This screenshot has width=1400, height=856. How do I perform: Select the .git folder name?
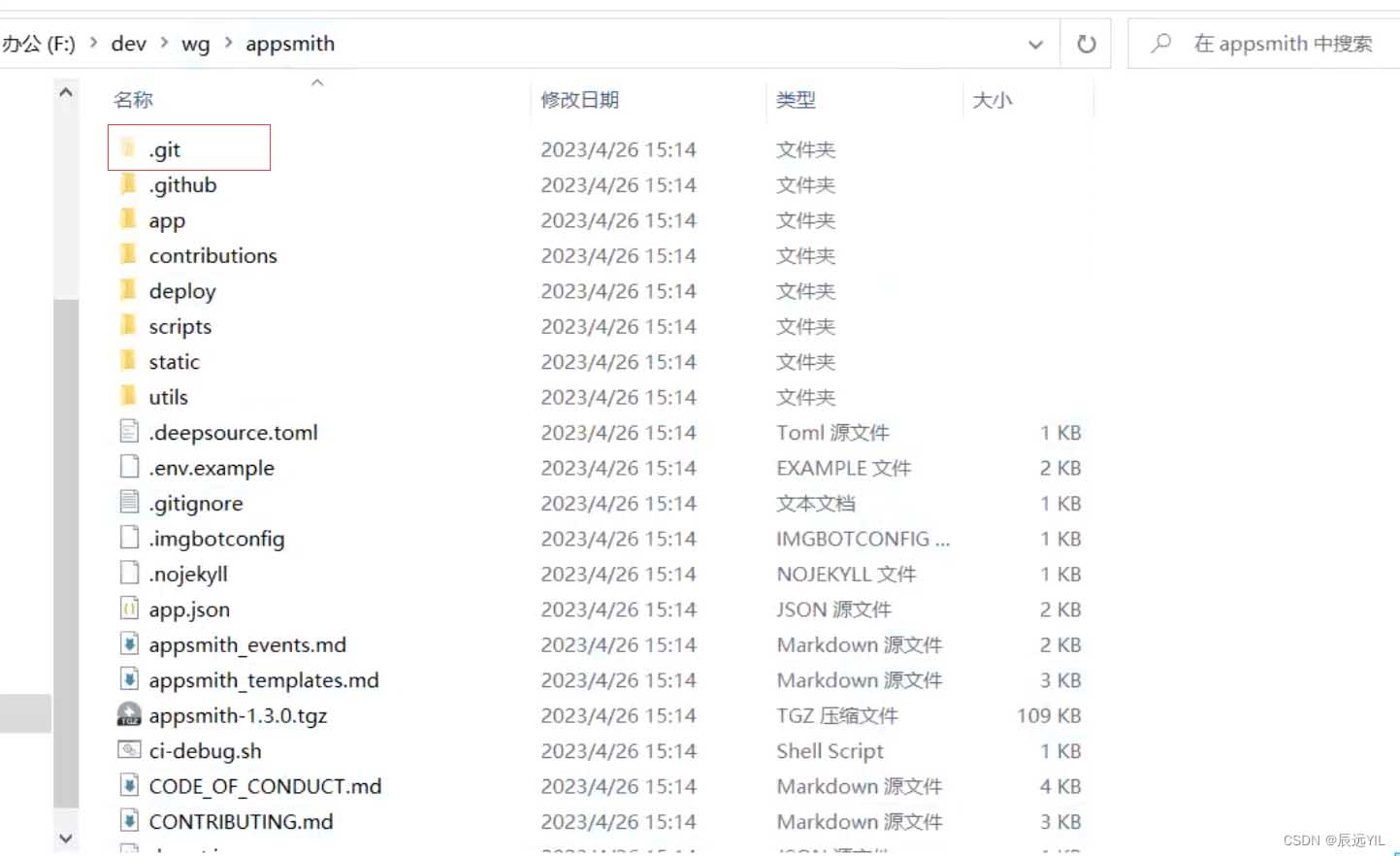[165, 149]
